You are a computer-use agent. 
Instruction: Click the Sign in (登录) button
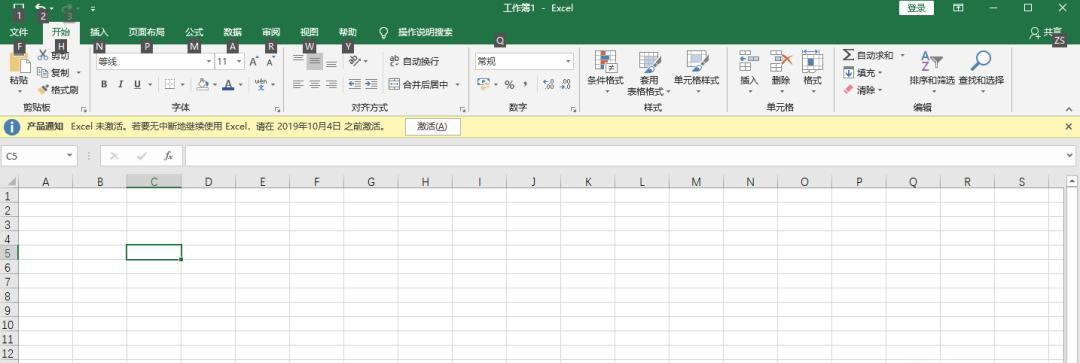916,8
